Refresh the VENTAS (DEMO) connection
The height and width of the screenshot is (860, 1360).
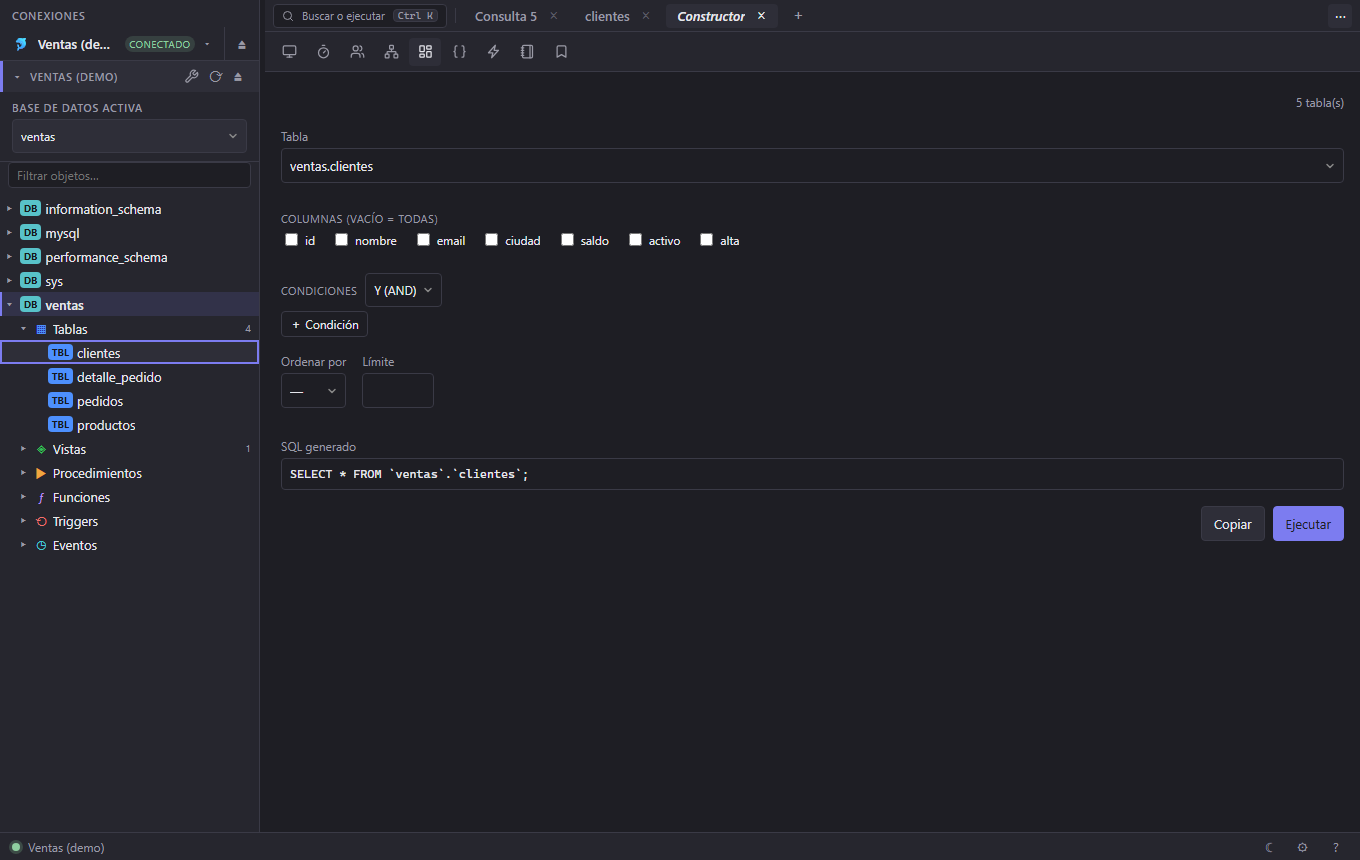215,77
